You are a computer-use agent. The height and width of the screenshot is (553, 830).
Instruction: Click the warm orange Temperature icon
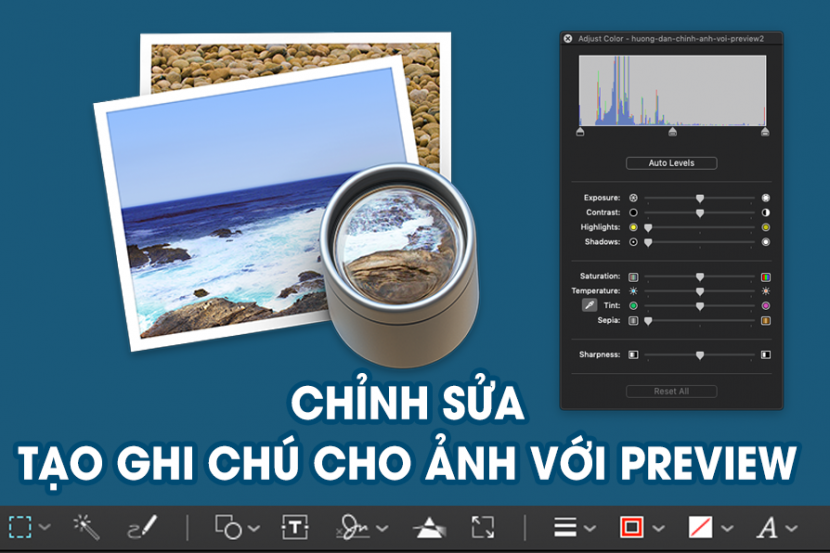click(x=765, y=291)
